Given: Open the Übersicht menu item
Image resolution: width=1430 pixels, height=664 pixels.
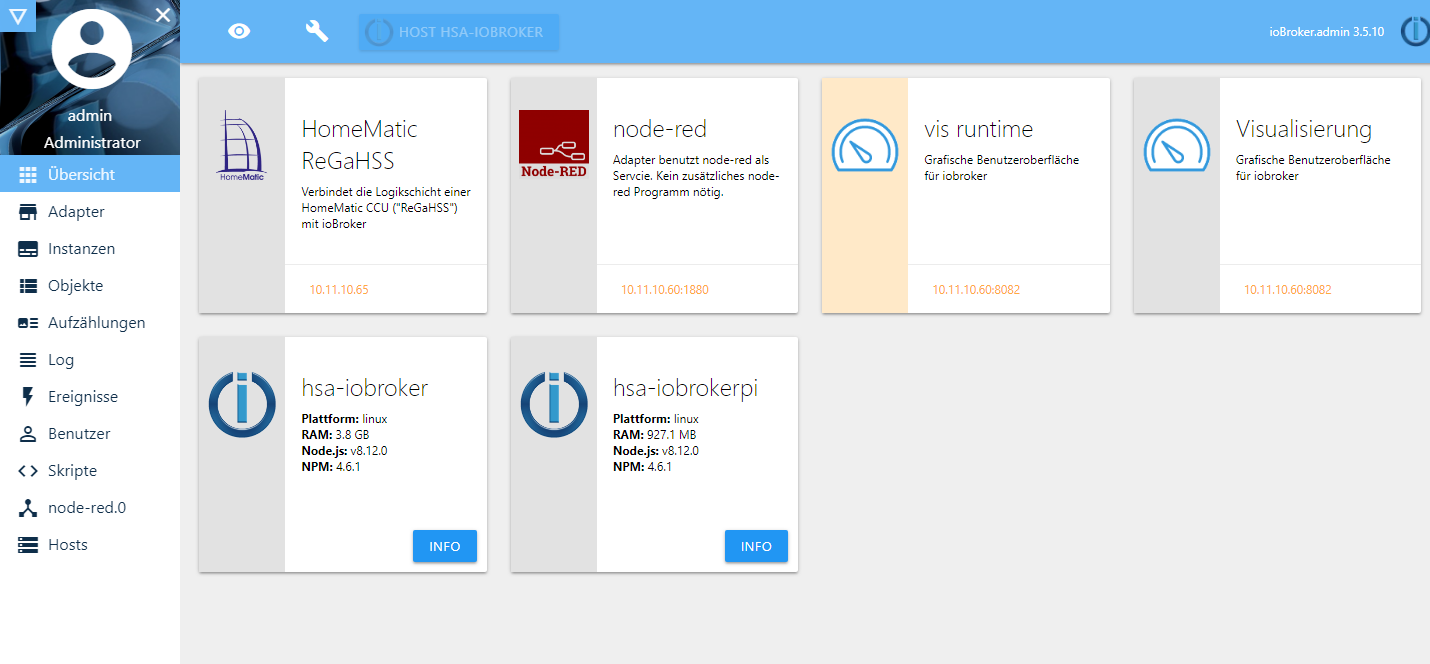Looking at the screenshot, I should point(90,174).
